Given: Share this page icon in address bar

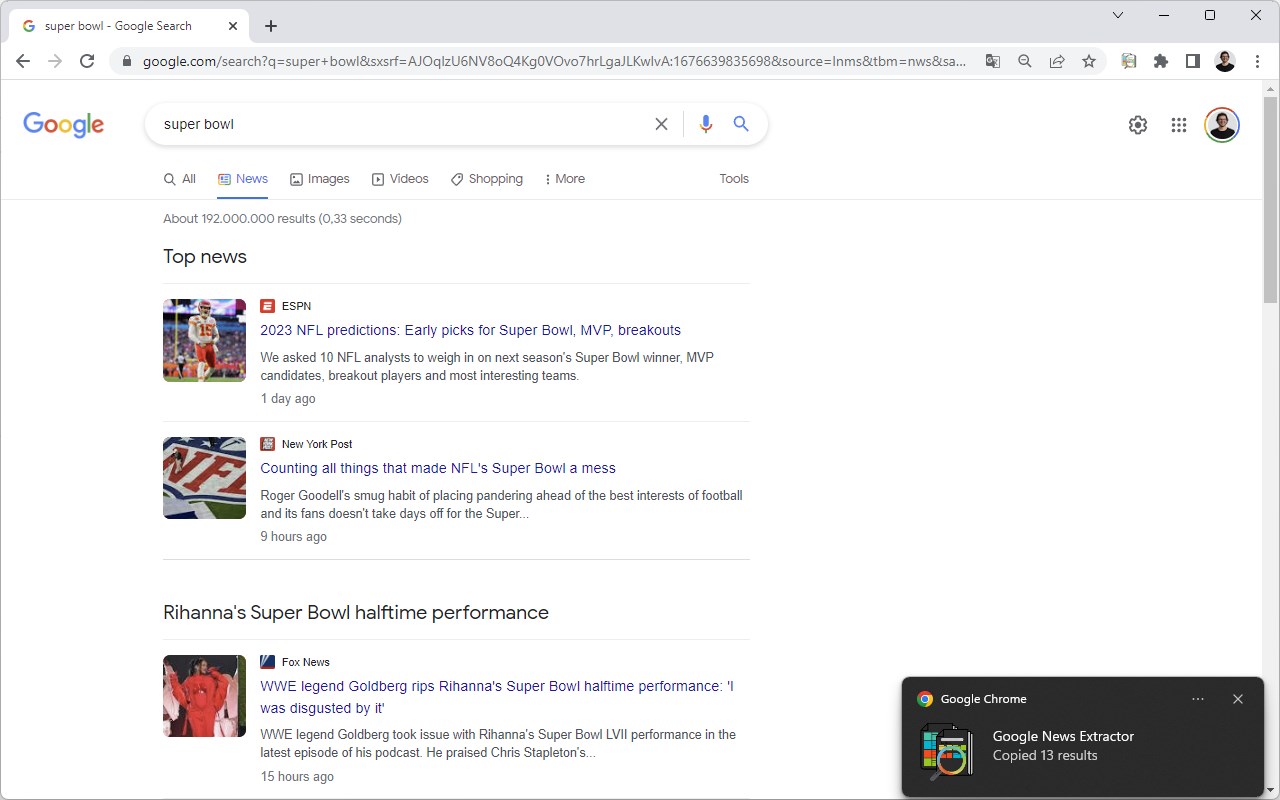Looking at the screenshot, I should (1057, 61).
